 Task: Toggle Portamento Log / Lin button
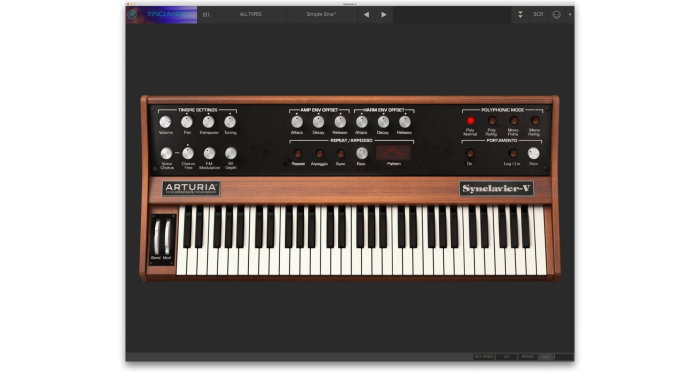click(x=512, y=153)
